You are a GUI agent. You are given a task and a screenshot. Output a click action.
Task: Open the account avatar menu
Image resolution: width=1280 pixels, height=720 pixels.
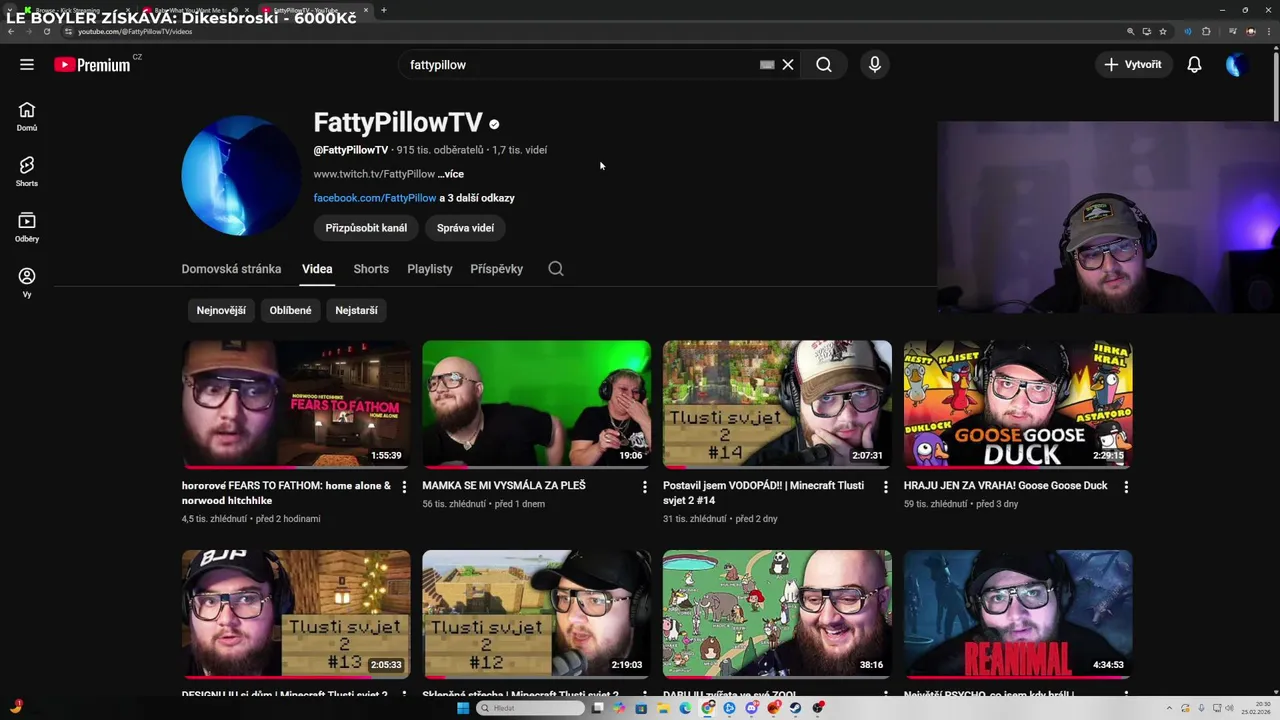pos(1236,65)
